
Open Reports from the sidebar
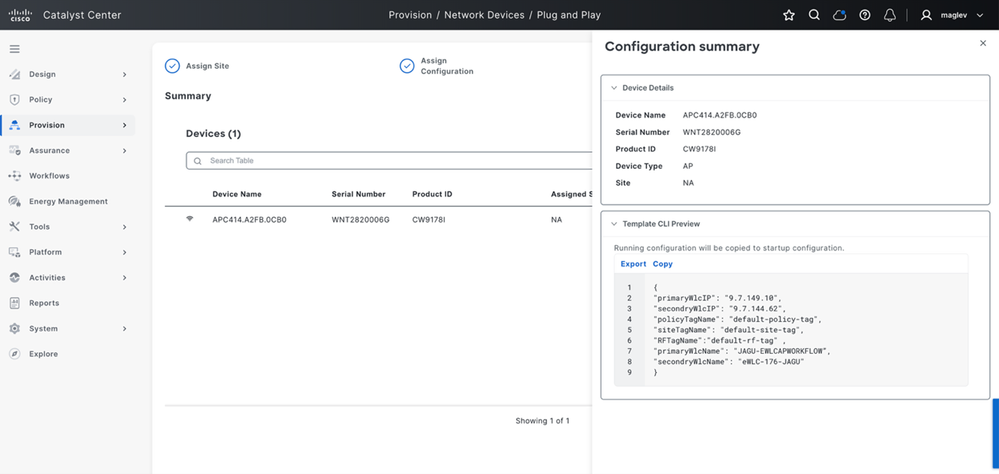44,303
